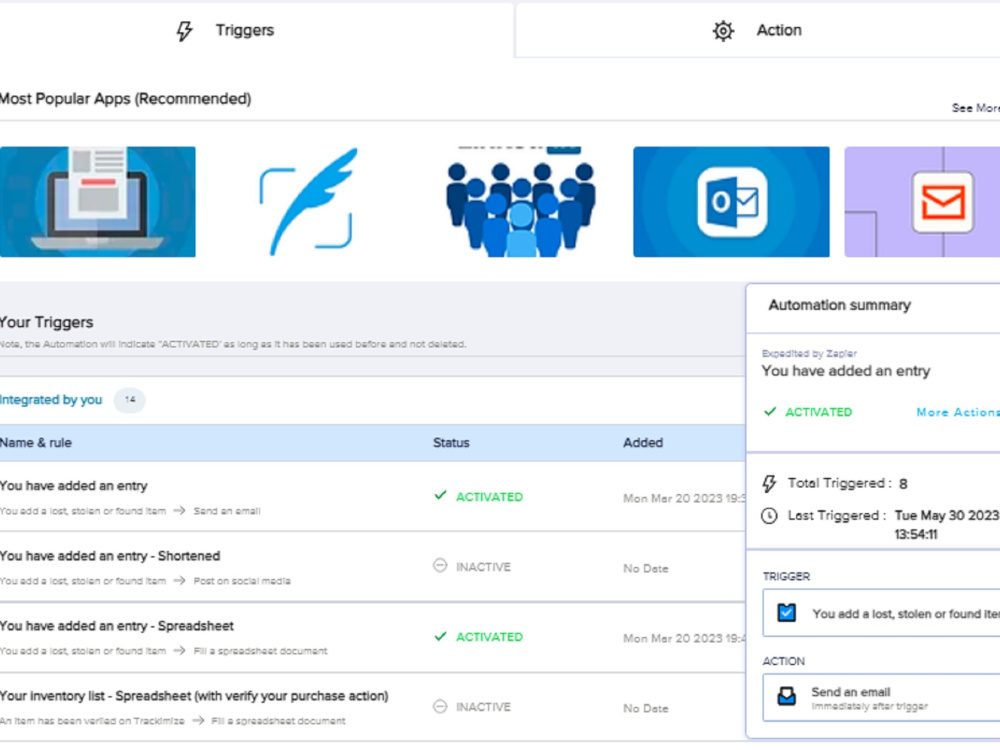Select the Integrated by you tab
Image resolution: width=1000 pixels, height=750 pixels.
[51, 400]
